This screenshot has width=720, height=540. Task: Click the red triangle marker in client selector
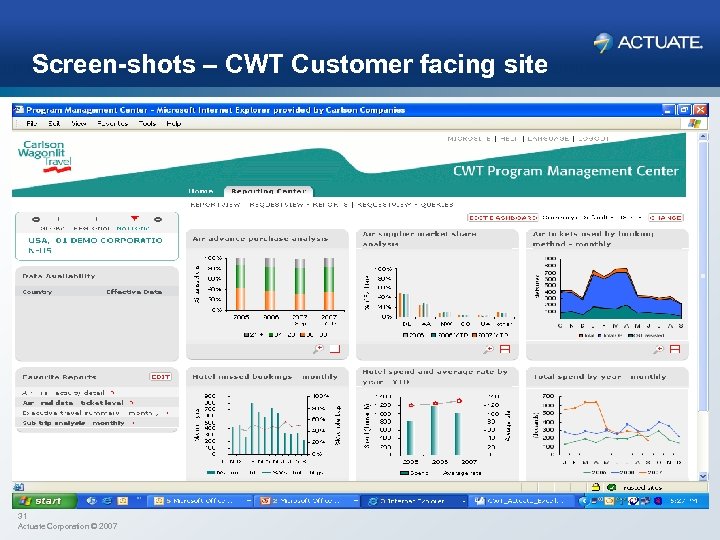point(134,219)
